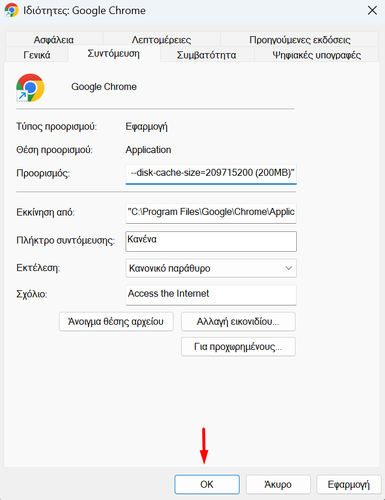Open the Για προχωρημένους options
This screenshot has height=500, width=385.
238,347
